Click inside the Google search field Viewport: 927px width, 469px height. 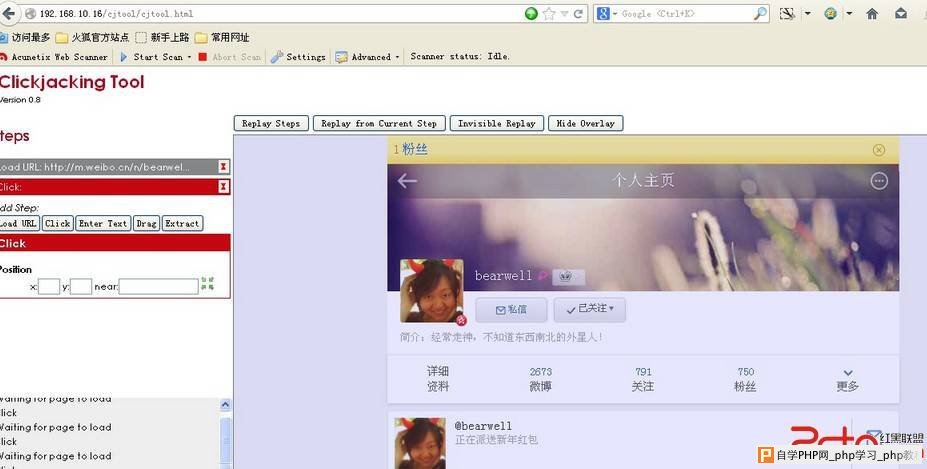pos(686,14)
